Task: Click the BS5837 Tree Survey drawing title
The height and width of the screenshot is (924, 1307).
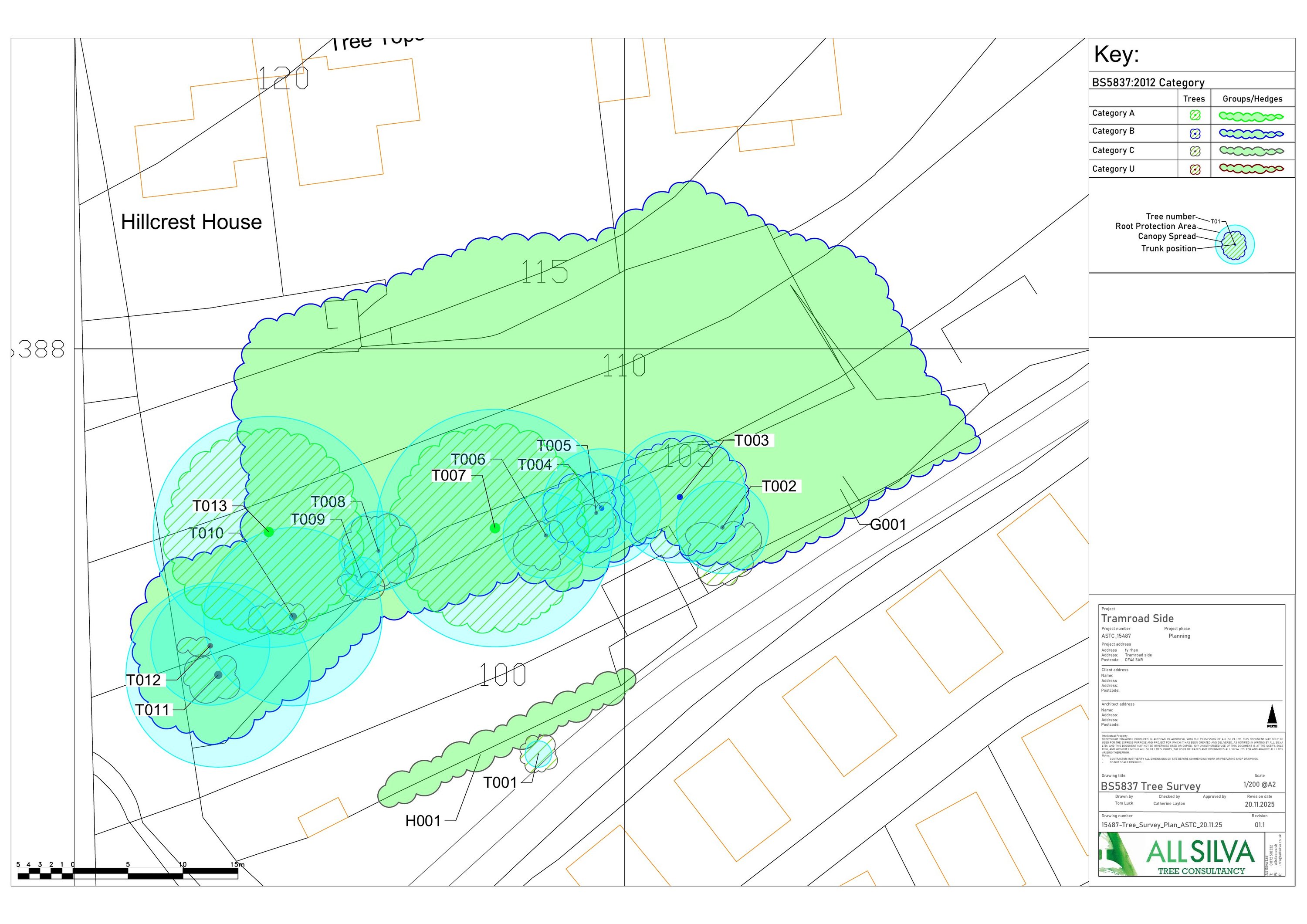Action: click(1150, 786)
